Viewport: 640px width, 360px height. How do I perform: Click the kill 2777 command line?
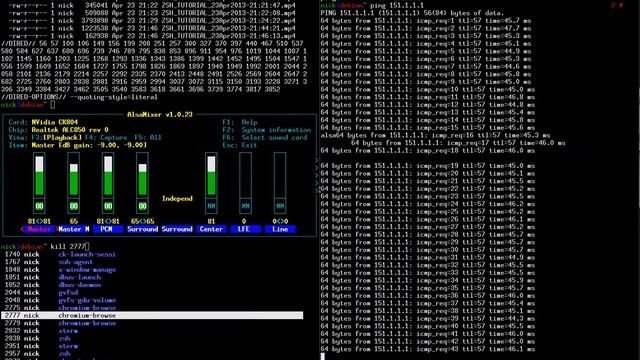(45, 247)
